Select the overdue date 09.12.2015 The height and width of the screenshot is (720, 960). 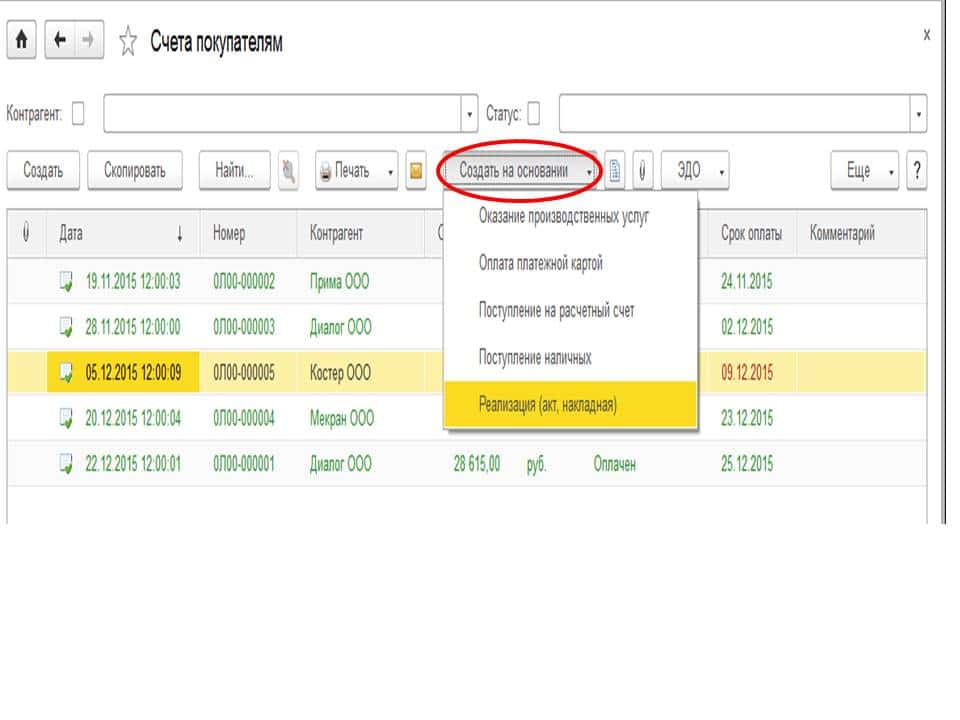(x=746, y=372)
